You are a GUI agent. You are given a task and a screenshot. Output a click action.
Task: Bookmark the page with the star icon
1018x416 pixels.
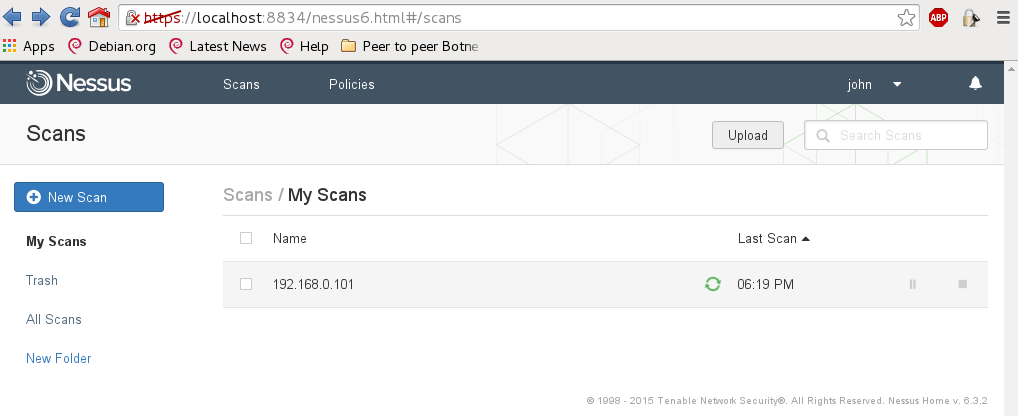coord(906,18)
